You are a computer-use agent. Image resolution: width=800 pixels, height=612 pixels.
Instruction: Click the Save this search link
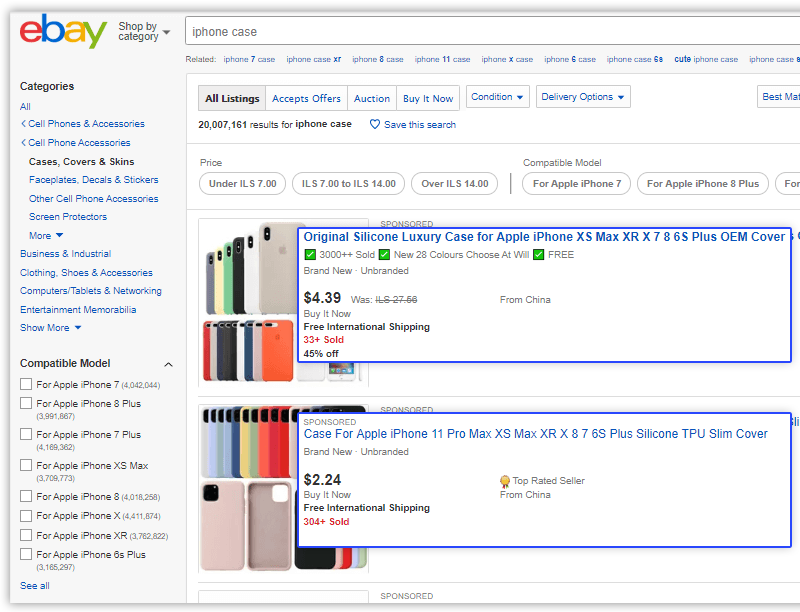coord(420,125)
